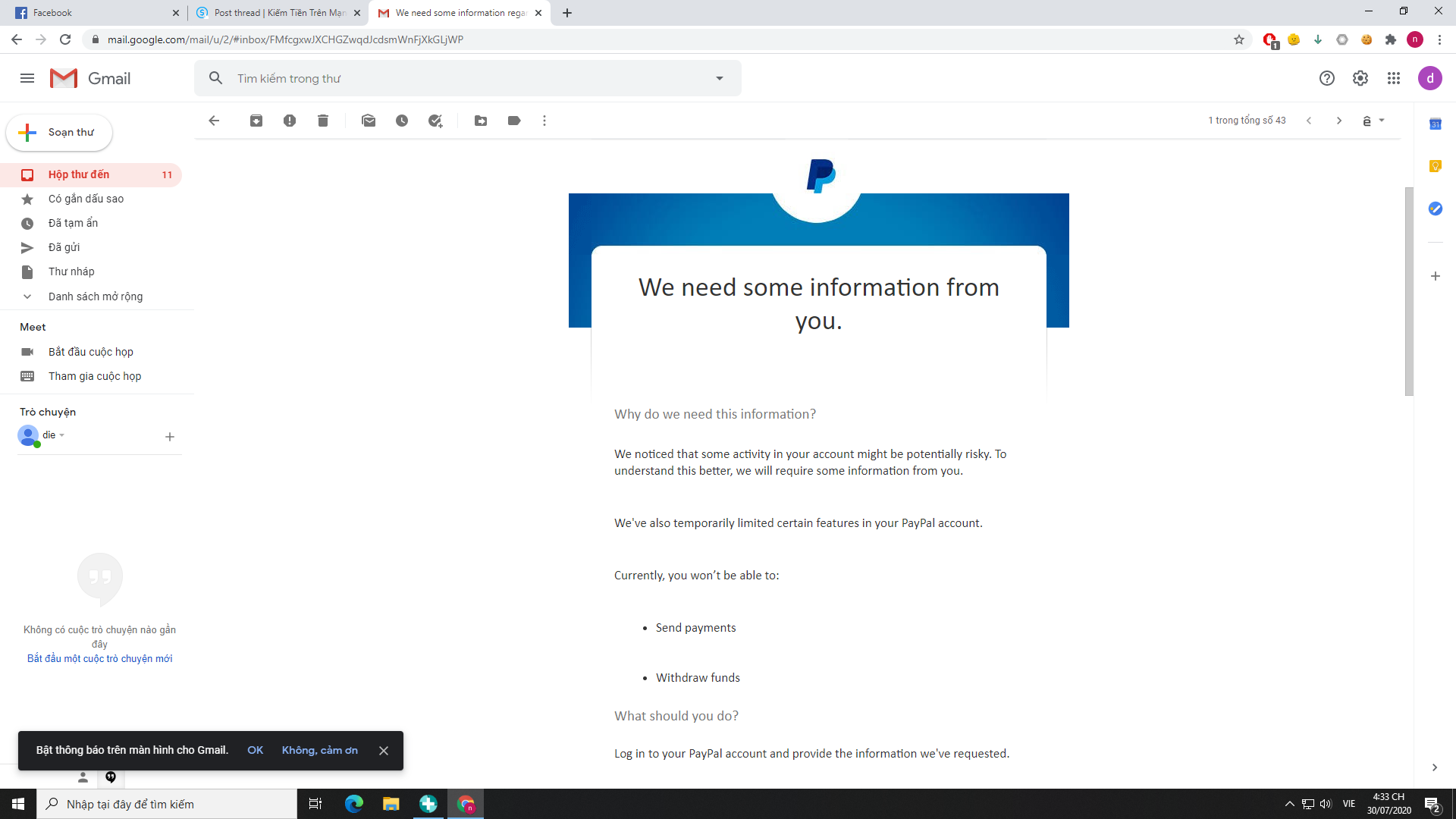Click the page vertical scrollbar

[1409, 292]
